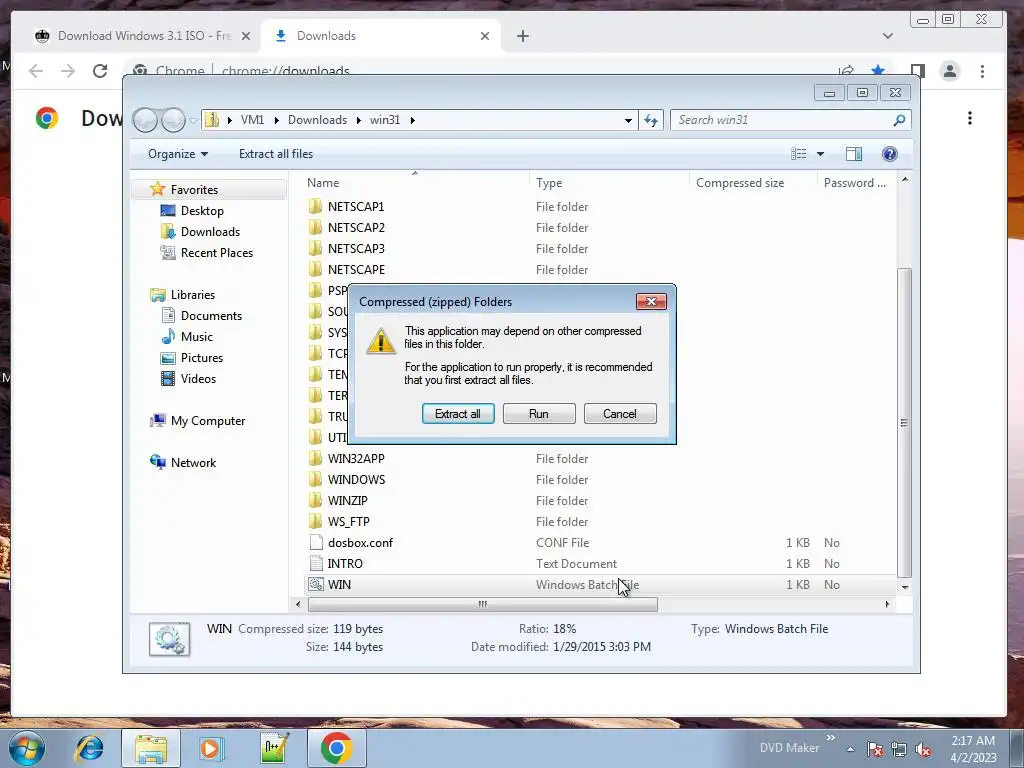Switch to Download Windows 3.1 ISO tab
The image size is (1024, 768).
coord(142,36)
